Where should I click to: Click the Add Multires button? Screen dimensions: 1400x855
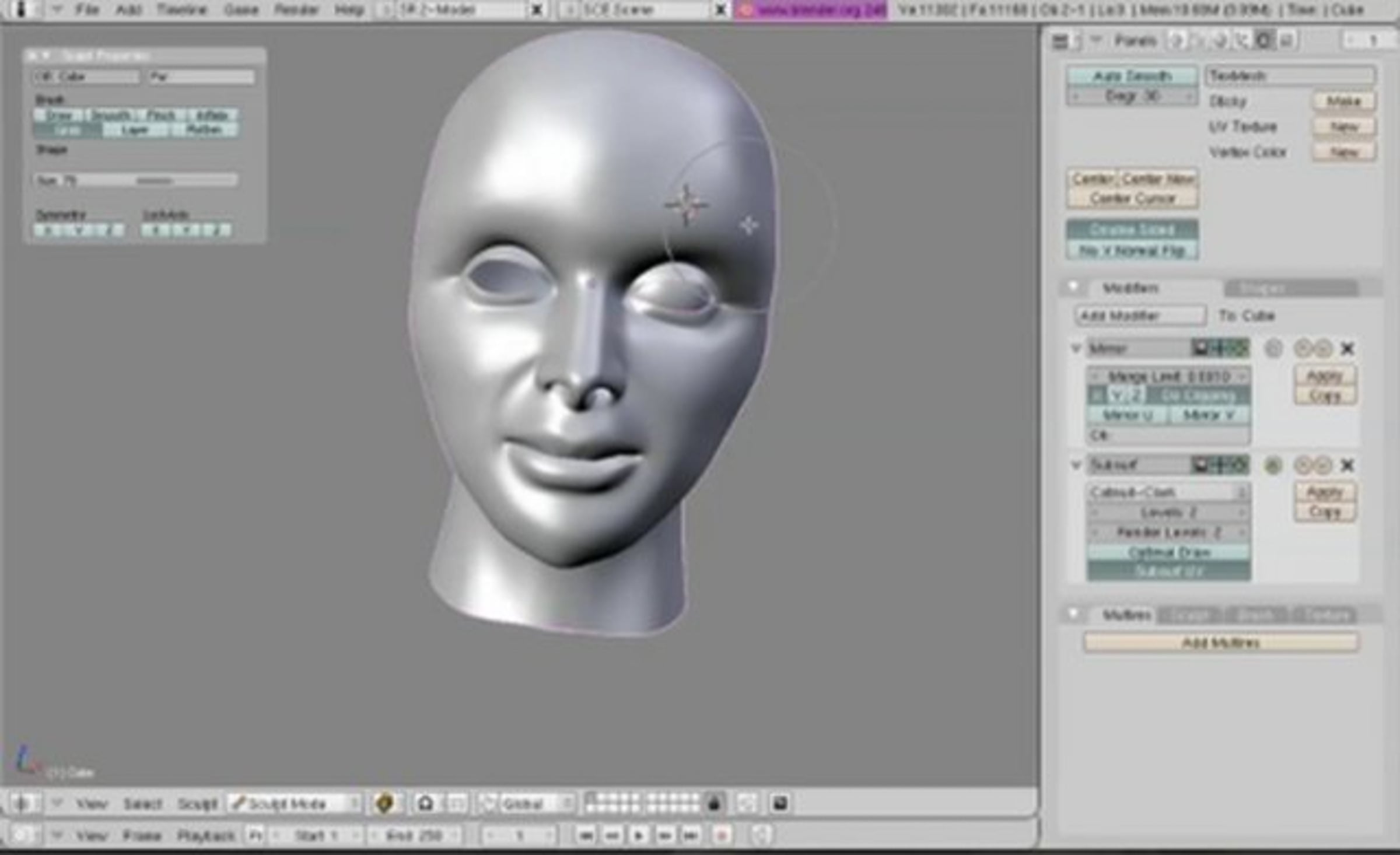click(1220, 643)
